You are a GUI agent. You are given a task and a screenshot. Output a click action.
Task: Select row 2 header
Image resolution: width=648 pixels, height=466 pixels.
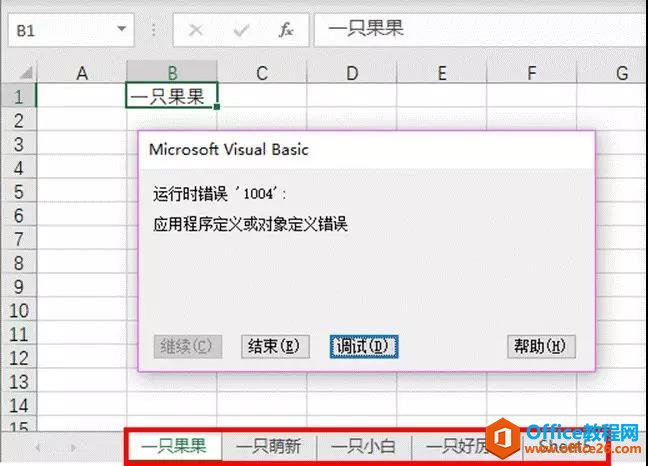18,120
